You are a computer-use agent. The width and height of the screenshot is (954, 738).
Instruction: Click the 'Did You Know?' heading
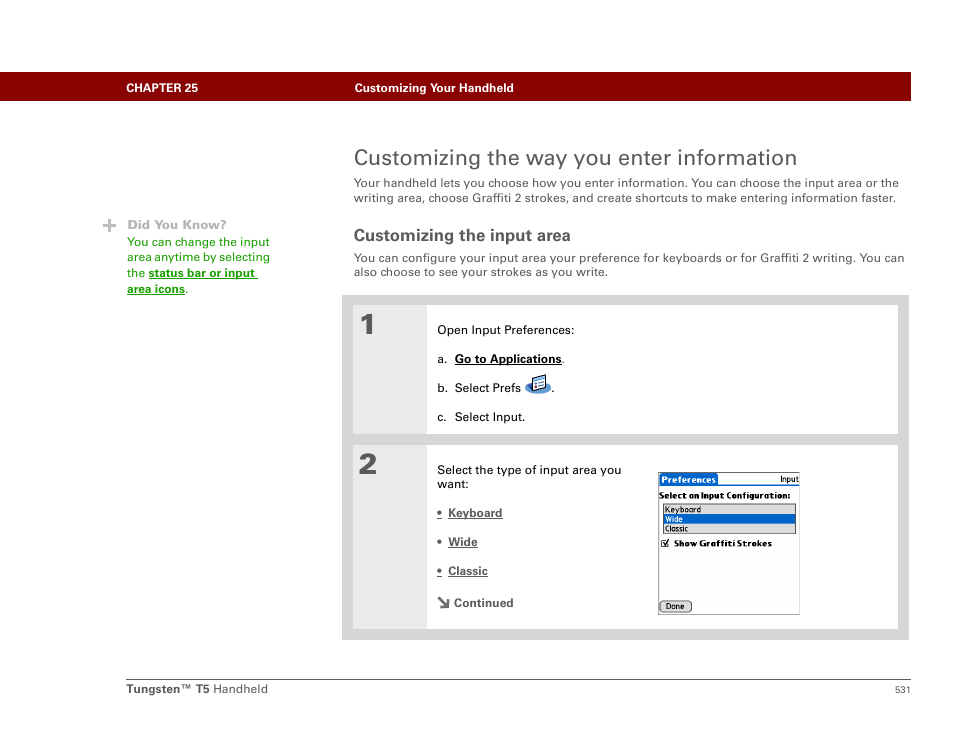(x=176, y=225)
